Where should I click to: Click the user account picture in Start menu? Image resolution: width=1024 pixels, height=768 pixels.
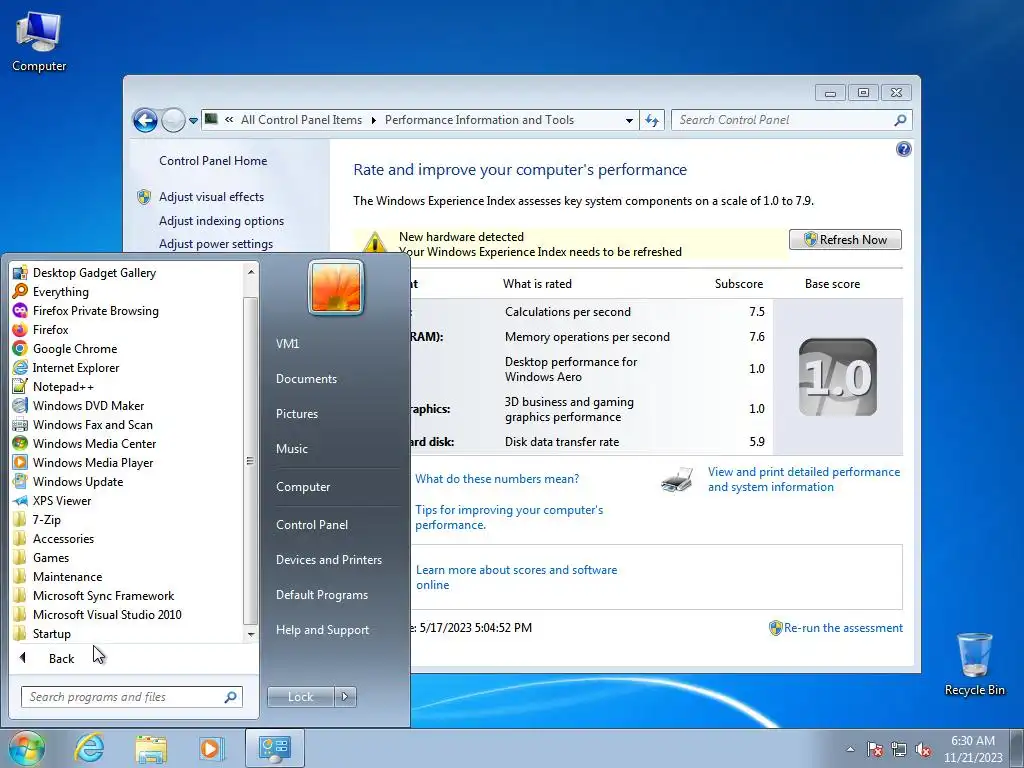336,287
